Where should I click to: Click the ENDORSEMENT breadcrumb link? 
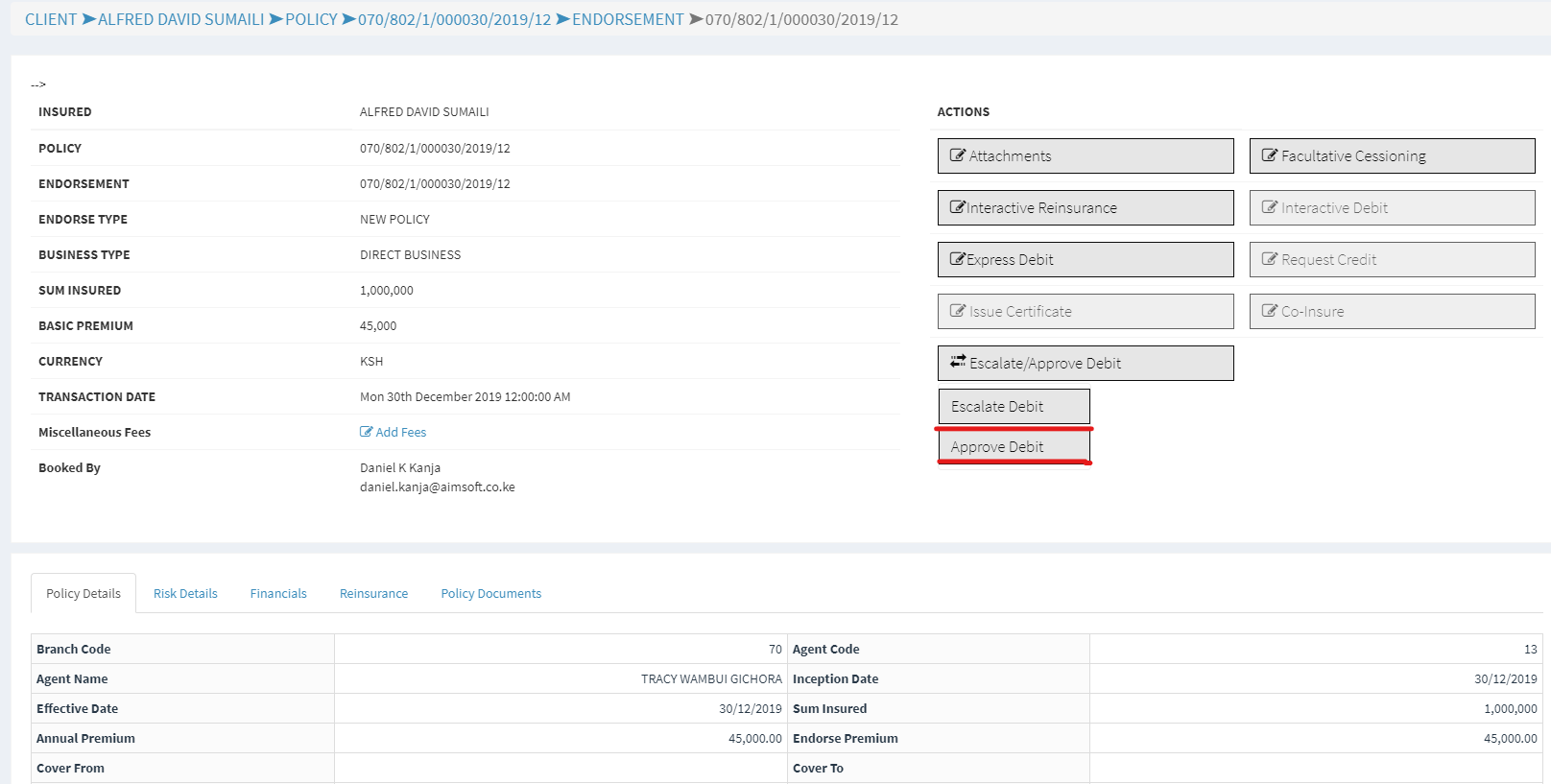(x=628, y=19)
